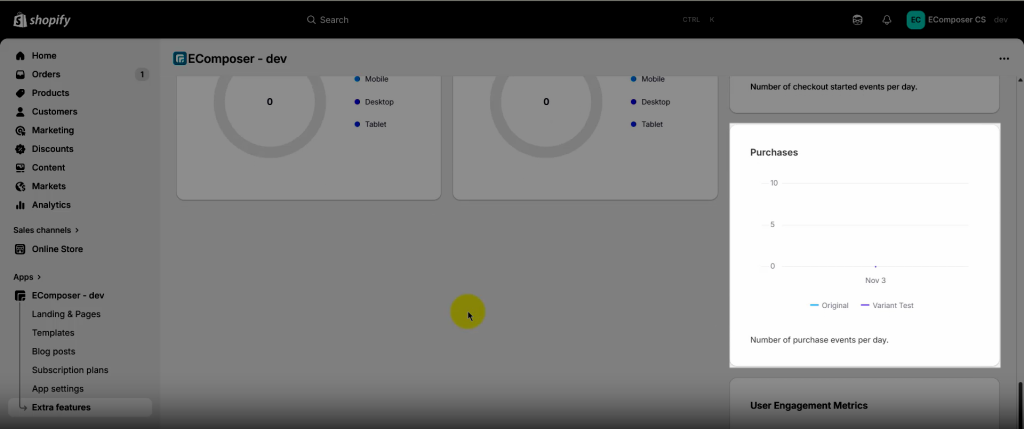The height and width of the screenshot is (429, 1024).
Task: Open the three-dot more actions menu
Action: tap(1004, 59)
